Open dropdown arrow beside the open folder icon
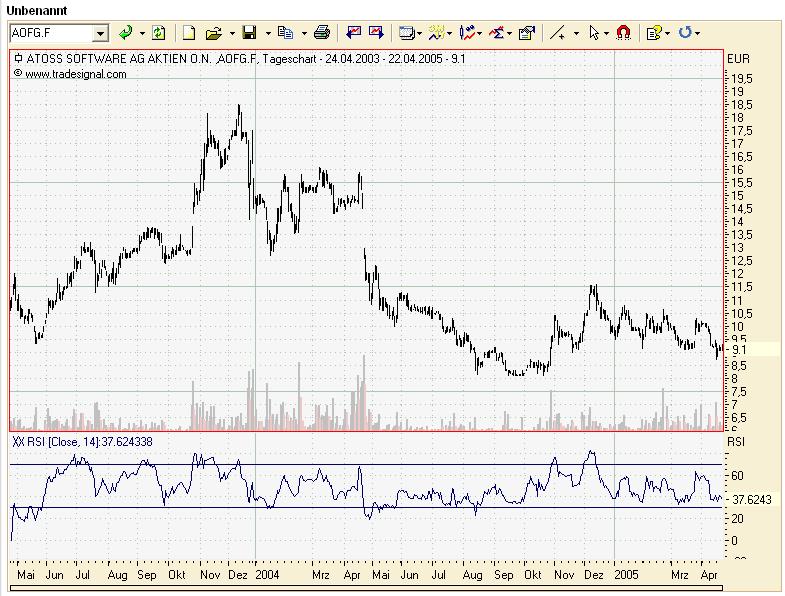 pyautogui.click(x=232, y=34)
